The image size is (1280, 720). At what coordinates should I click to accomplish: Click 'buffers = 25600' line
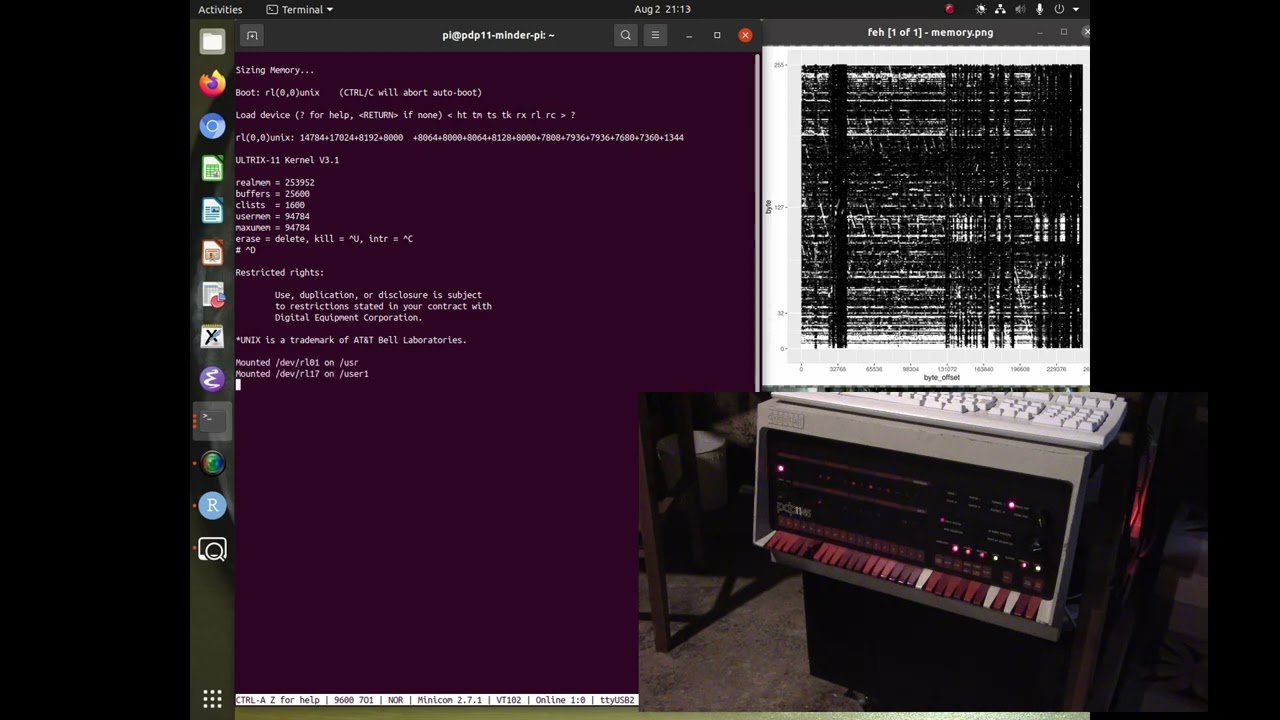pos(272,194)
